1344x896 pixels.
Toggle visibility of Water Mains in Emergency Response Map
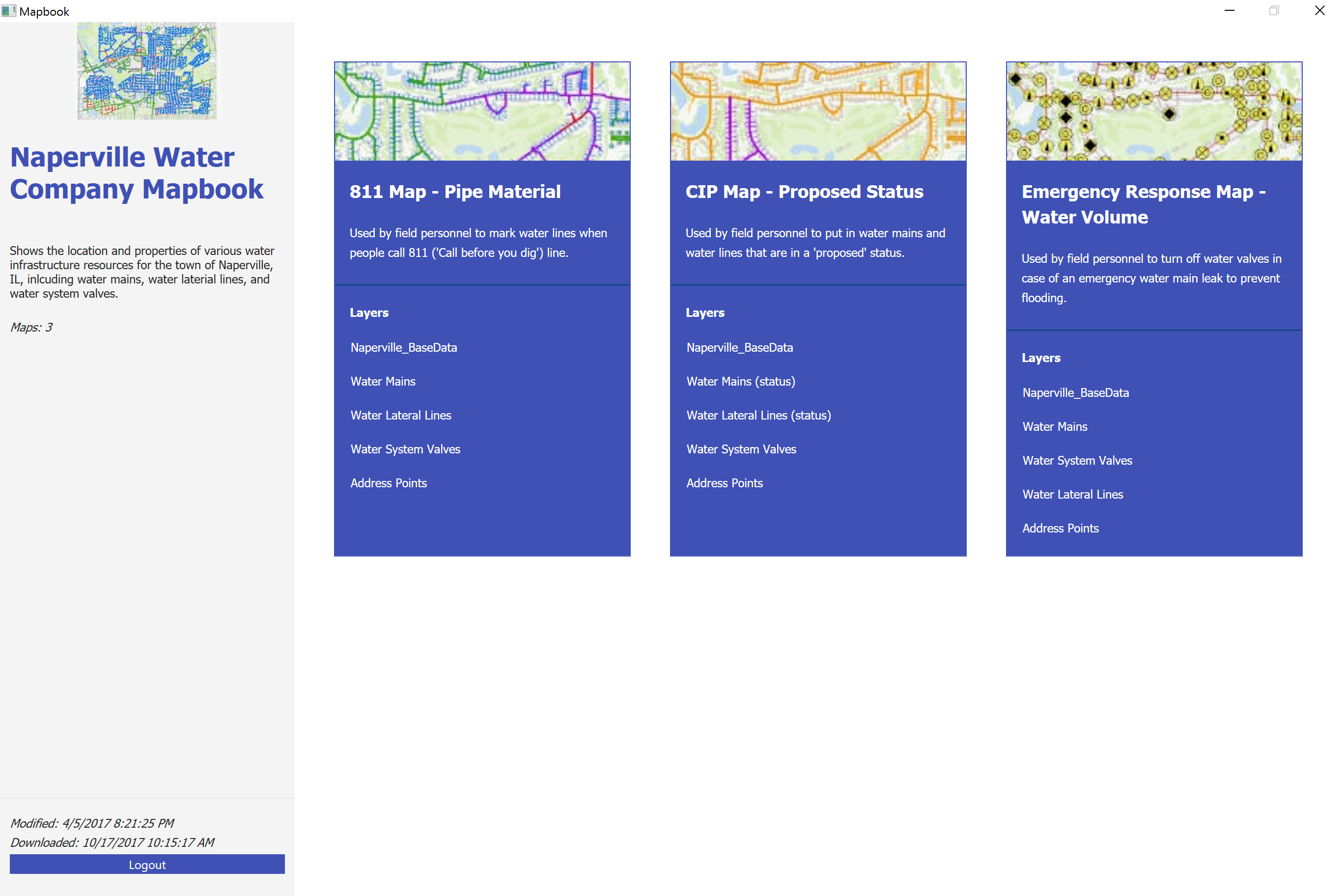click(x=1054, y=427)
